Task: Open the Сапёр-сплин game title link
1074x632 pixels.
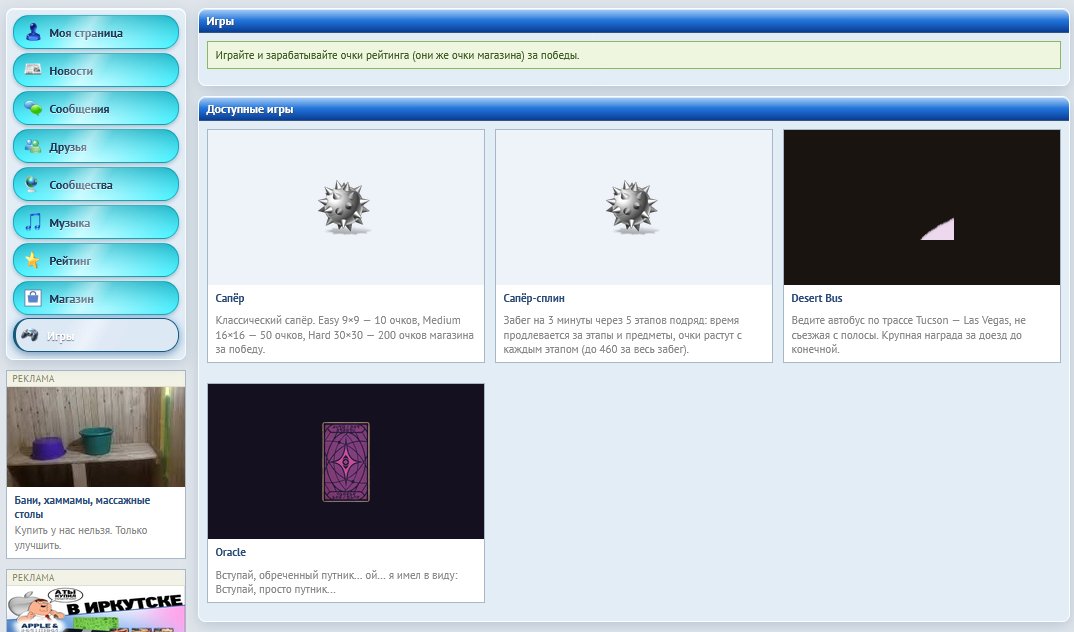Action: pyautogui.click(x=534, y=298)
